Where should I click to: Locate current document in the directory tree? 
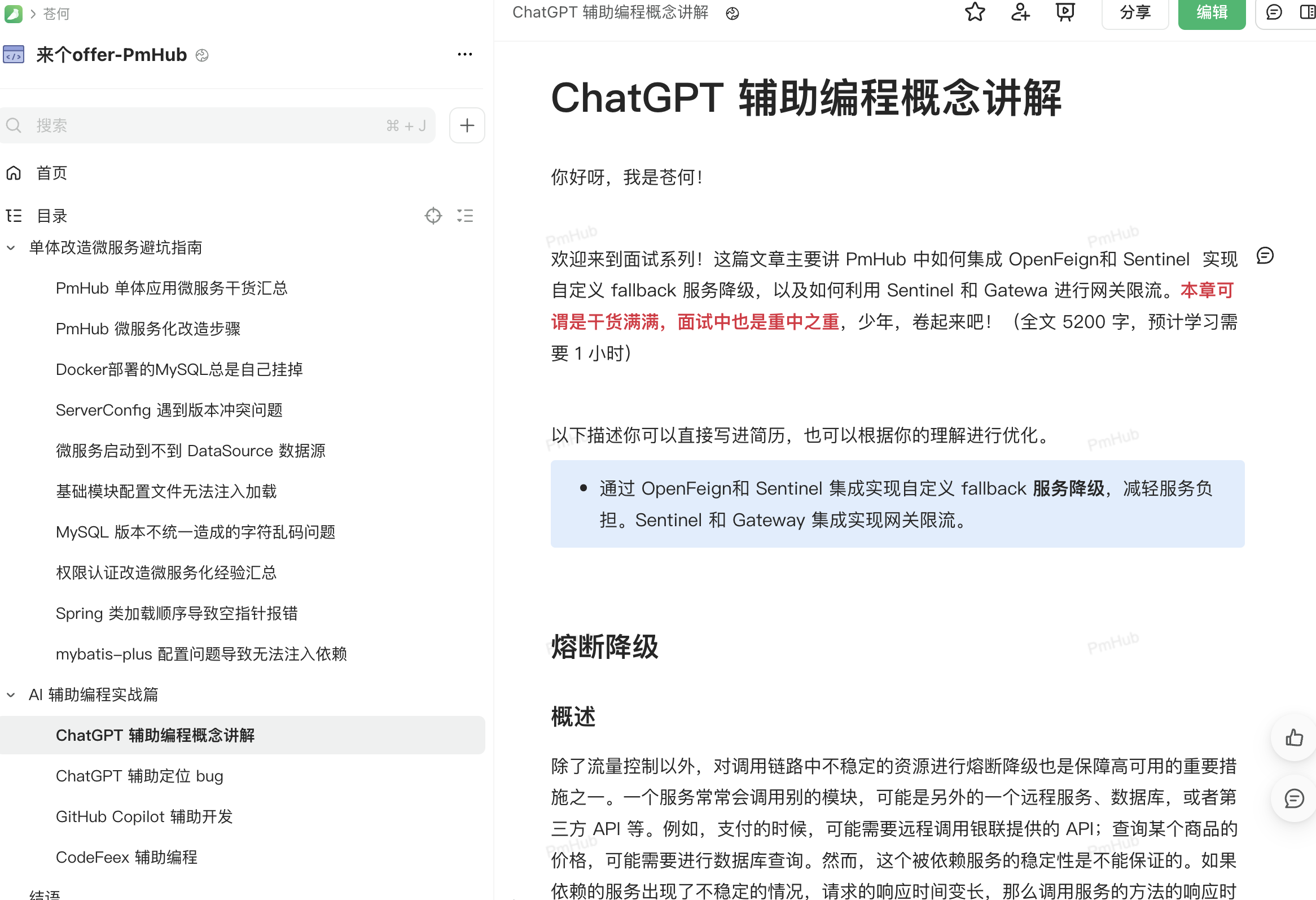point(433,216)
